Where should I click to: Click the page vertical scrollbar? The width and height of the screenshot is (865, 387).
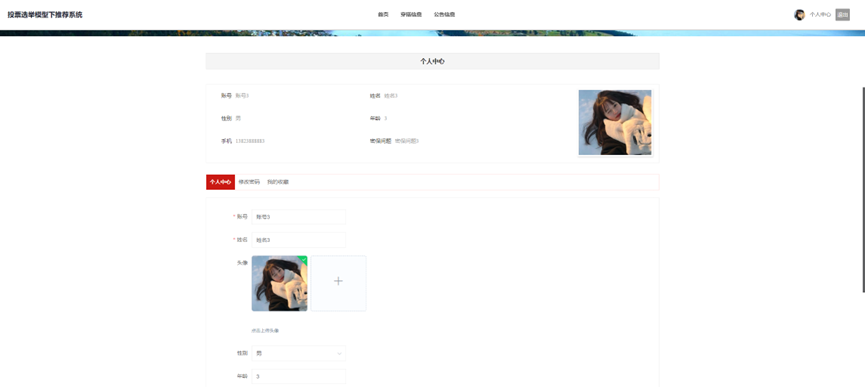point(863,189)
